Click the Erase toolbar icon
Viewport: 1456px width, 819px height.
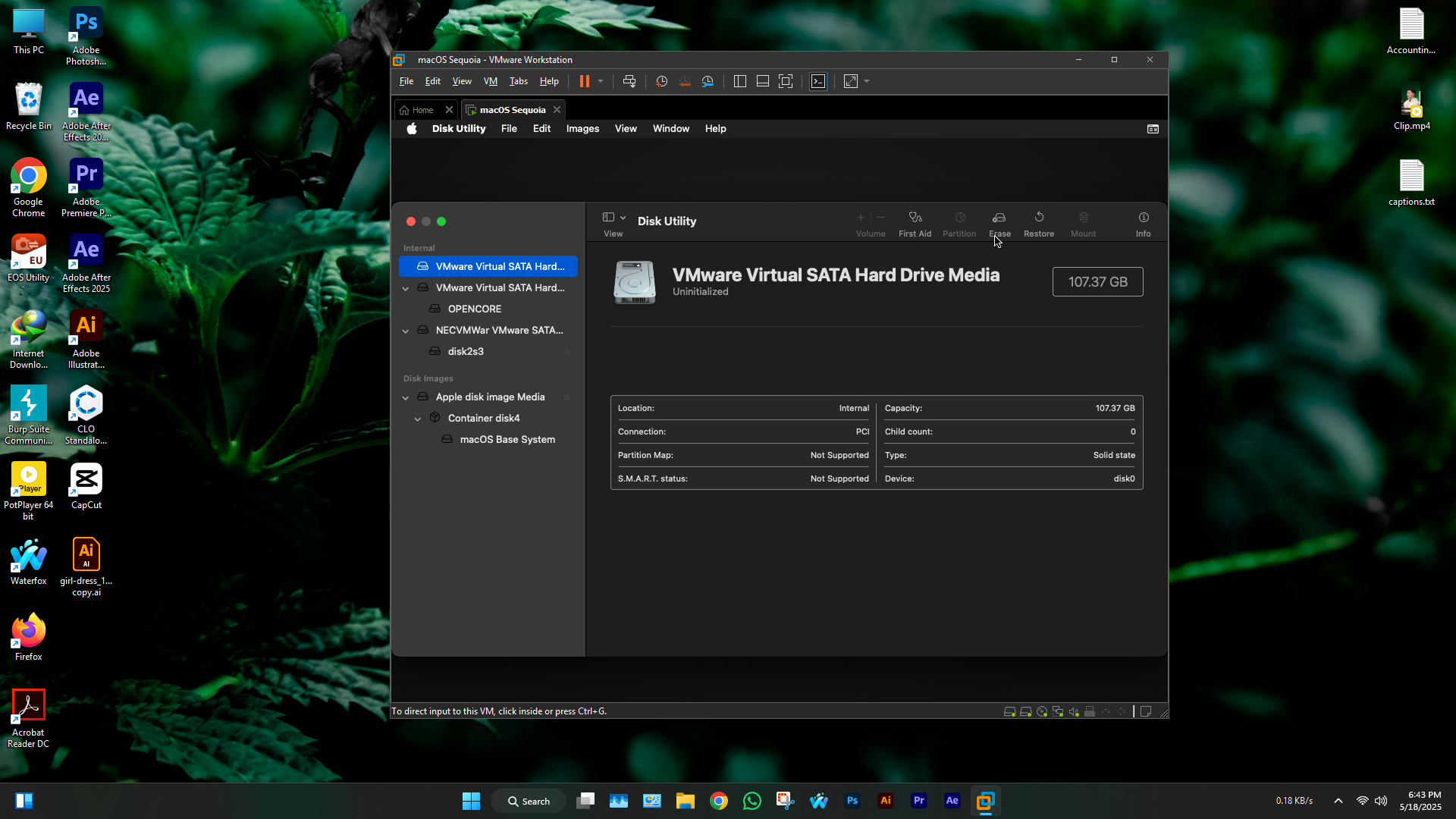pos(999,218)
